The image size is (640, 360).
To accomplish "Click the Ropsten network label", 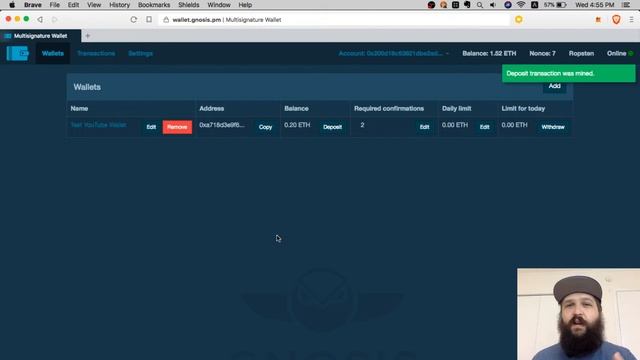I will coord(581,53).
